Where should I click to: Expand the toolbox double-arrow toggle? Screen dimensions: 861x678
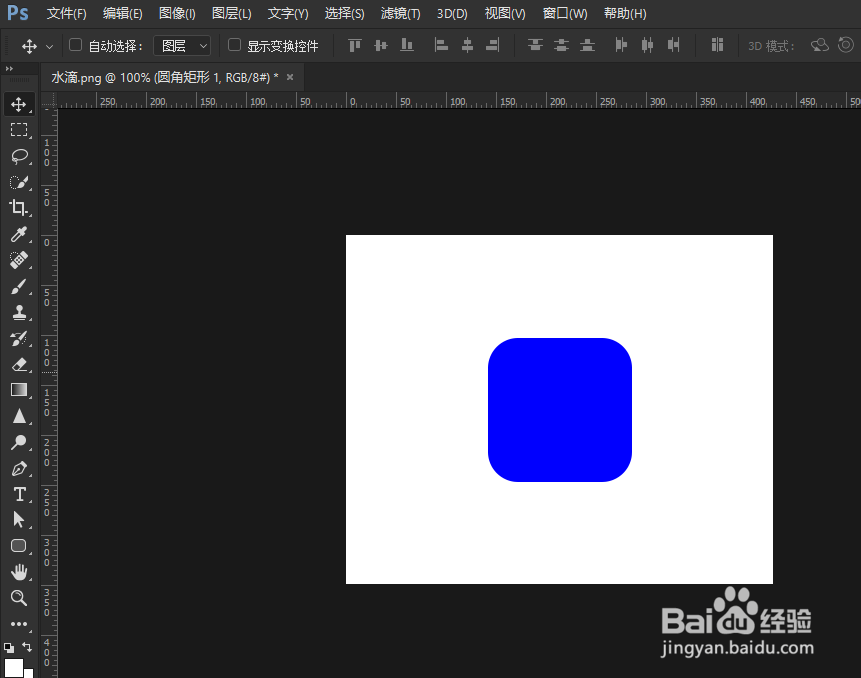click(x=9, y=69)
